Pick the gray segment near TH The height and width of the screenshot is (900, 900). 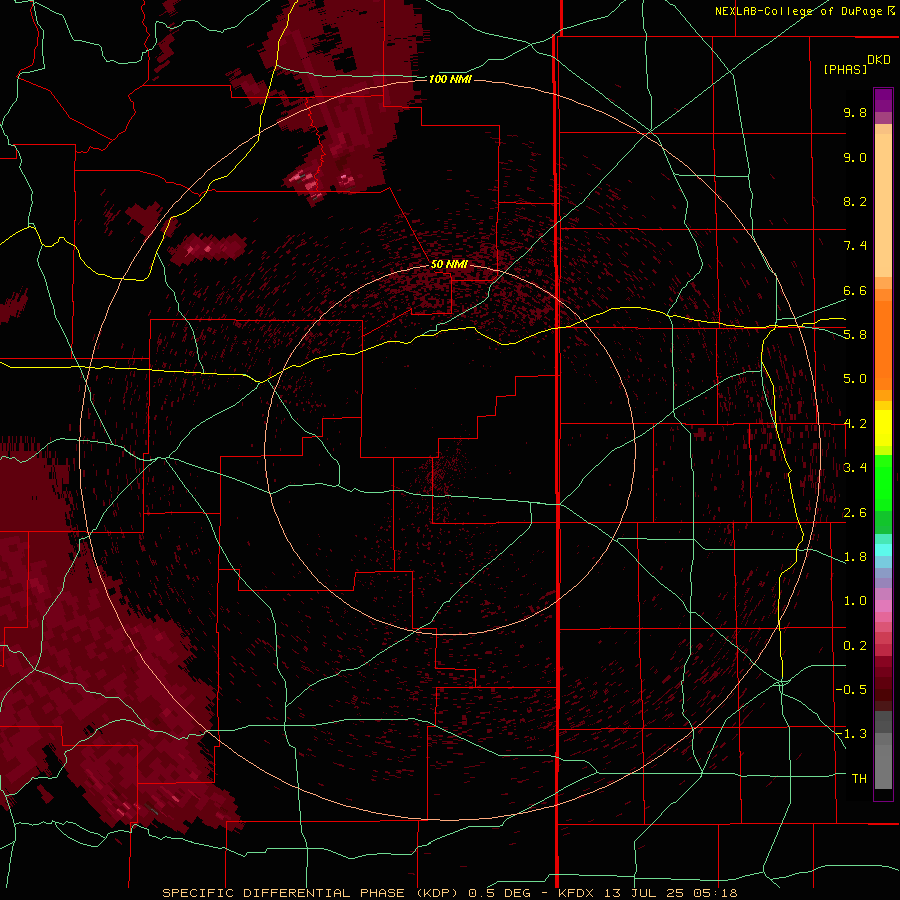tap(883, 766)
